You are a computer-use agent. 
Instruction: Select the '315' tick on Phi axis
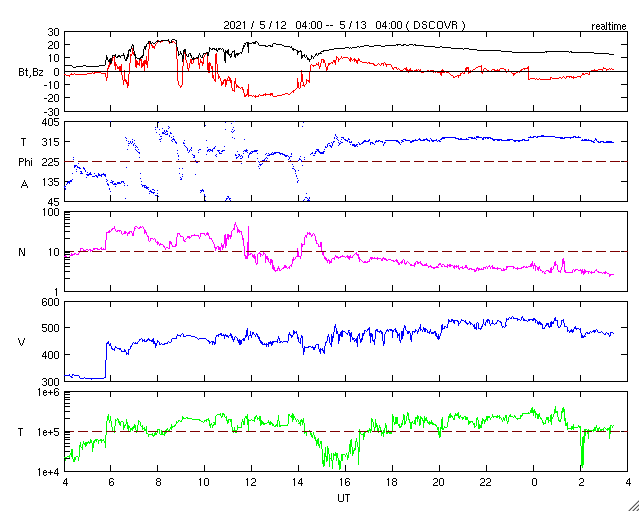[x=51, y=142]
